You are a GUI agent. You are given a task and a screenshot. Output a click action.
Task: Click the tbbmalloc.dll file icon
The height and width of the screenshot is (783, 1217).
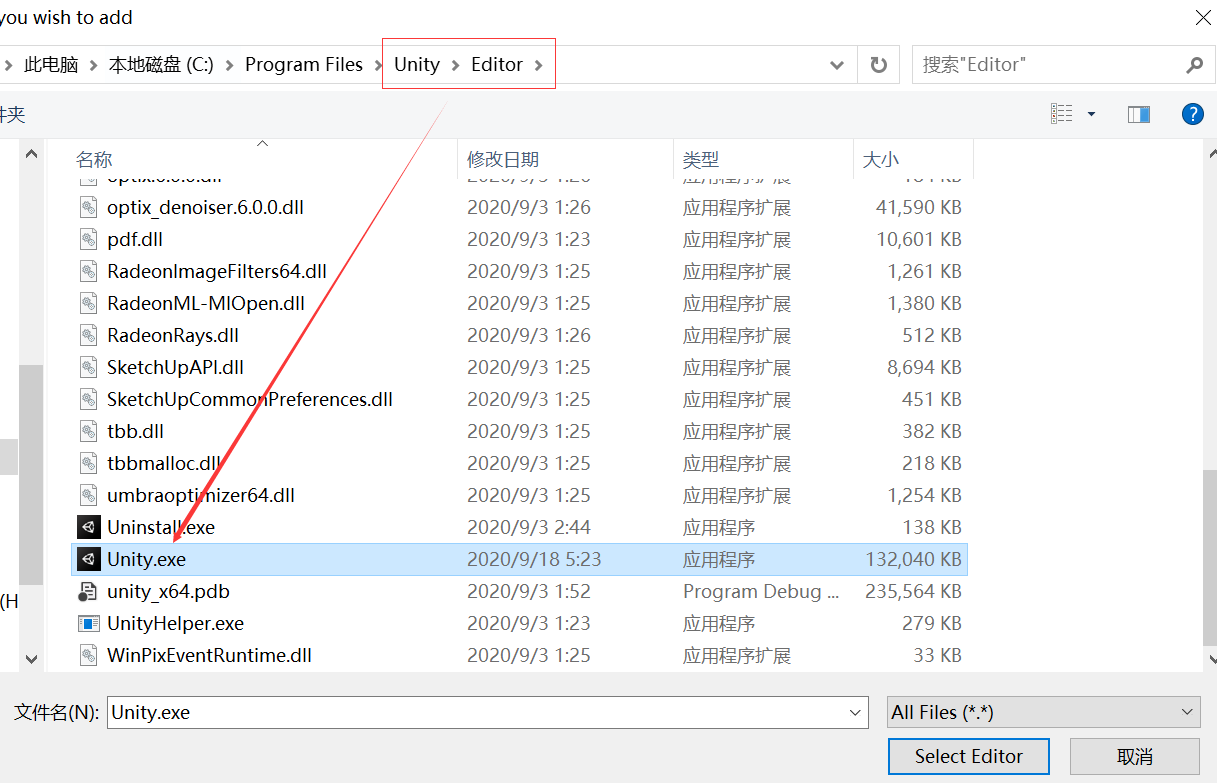click(x=89, y=463)
